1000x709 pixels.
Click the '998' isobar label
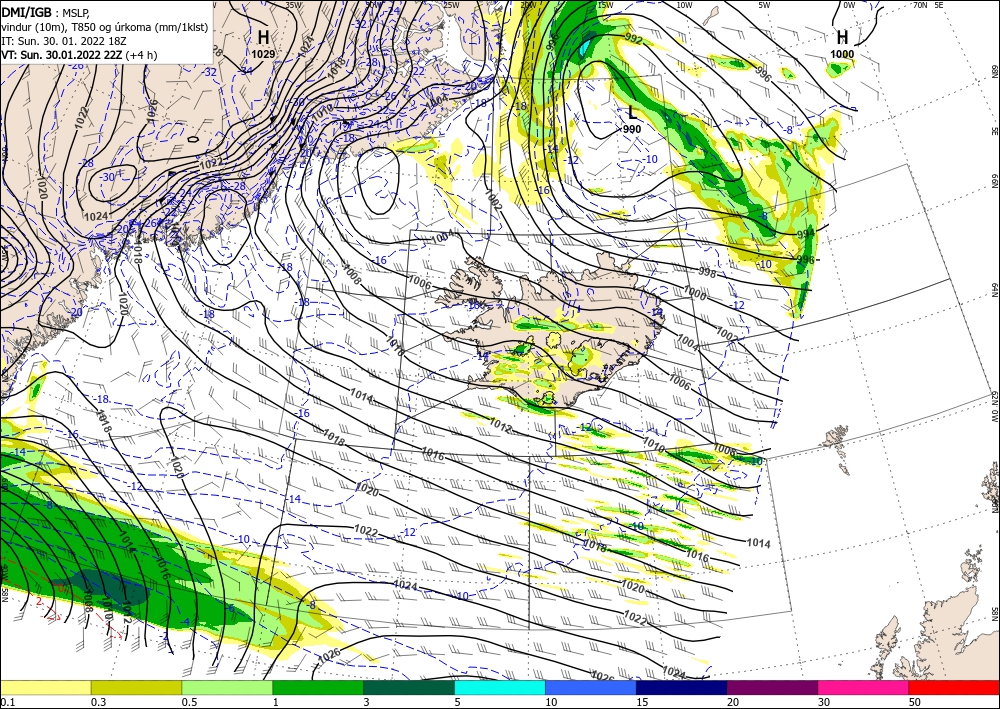[x=707, y=273]
